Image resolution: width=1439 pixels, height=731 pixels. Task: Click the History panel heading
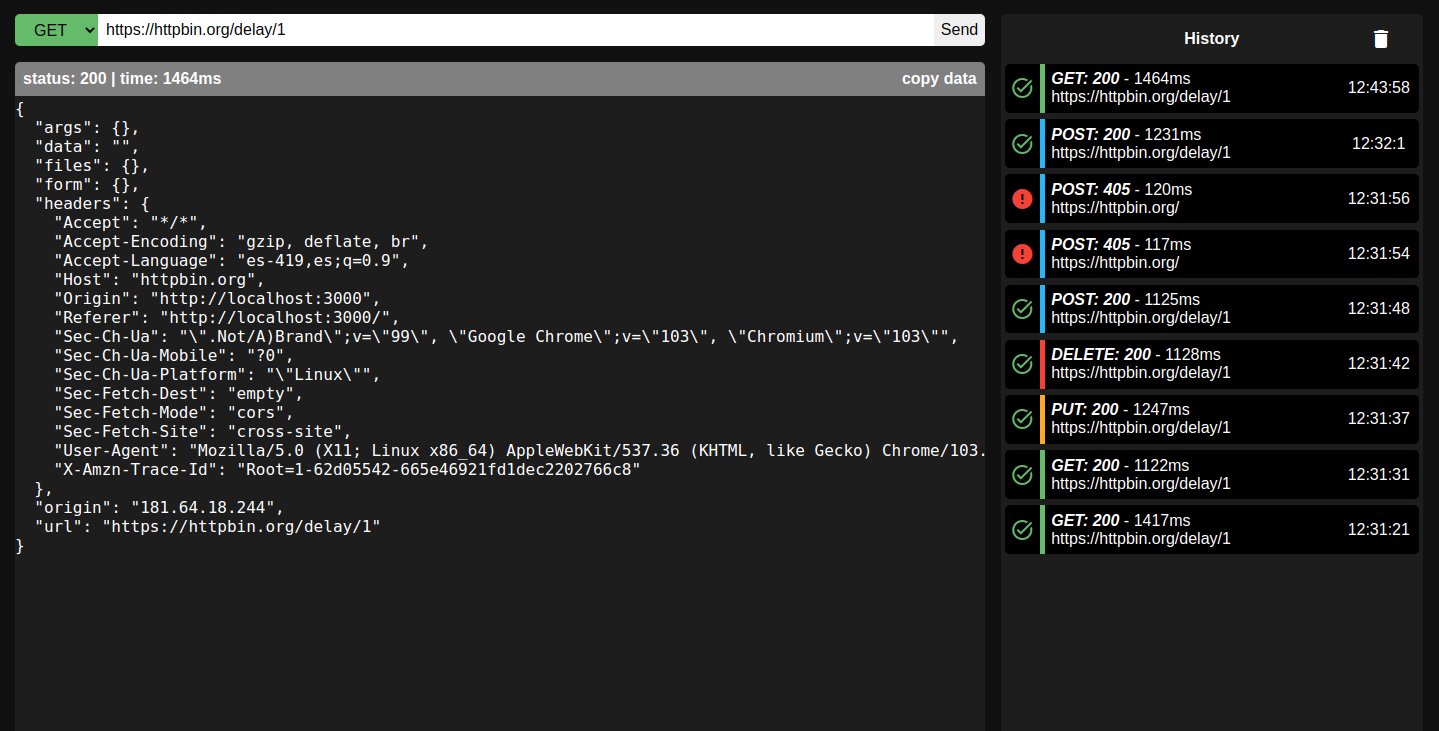pyautogui.click(x=1211, y=39)
